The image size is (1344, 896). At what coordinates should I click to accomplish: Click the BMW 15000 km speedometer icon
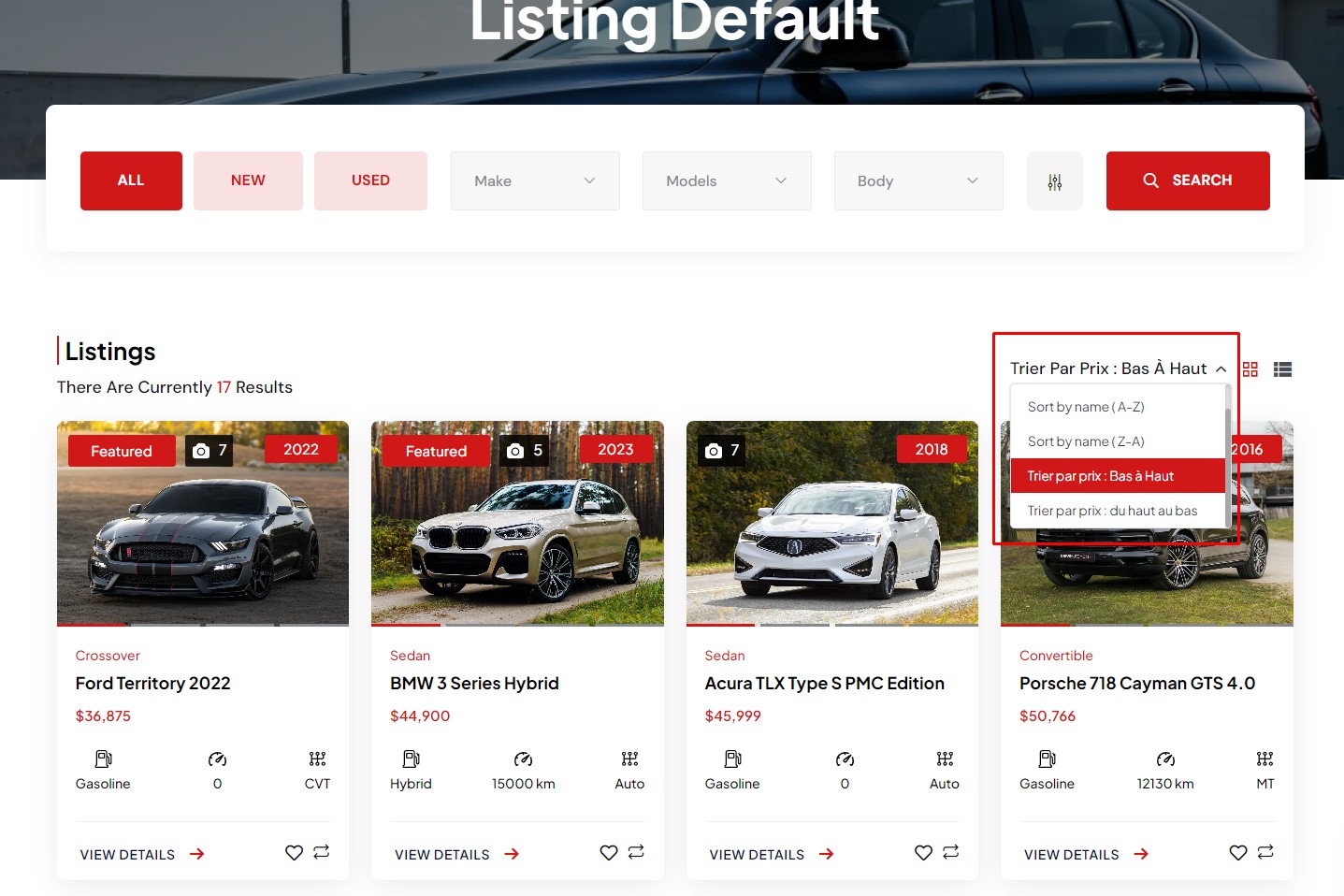click(524, 759)
